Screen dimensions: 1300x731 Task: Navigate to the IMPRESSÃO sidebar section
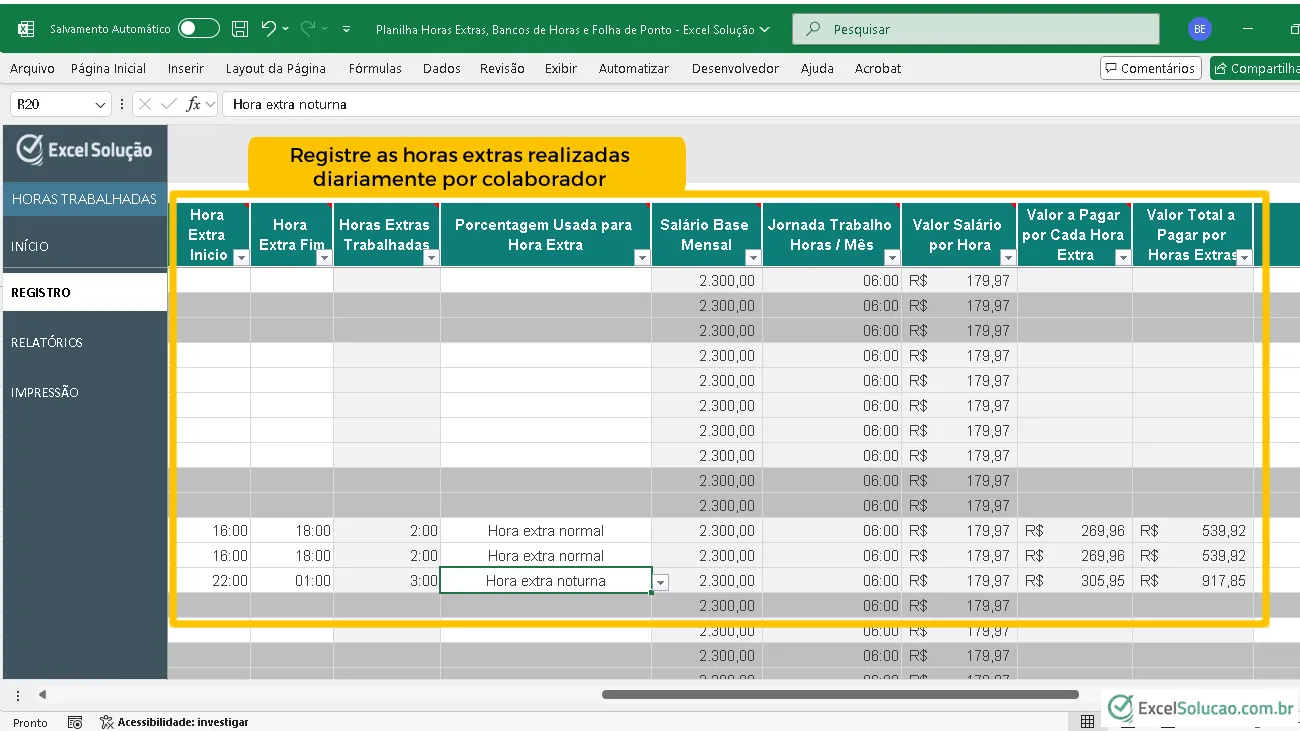(x=45, y=392)
